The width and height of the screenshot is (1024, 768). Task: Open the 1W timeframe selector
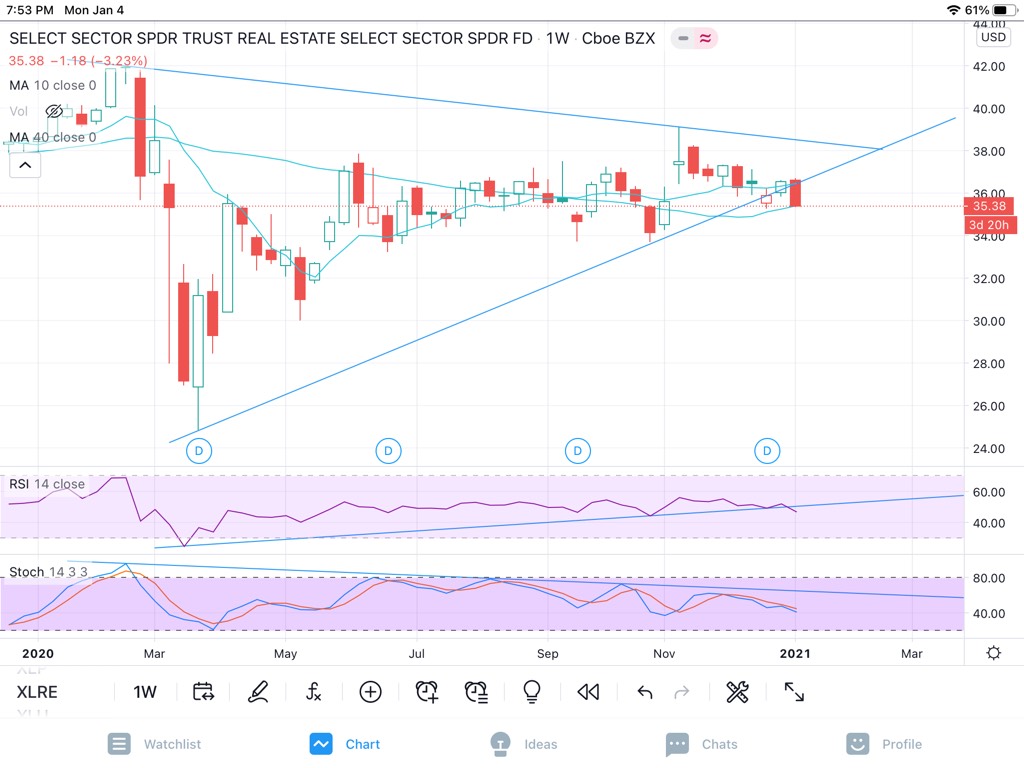(145, 692)
